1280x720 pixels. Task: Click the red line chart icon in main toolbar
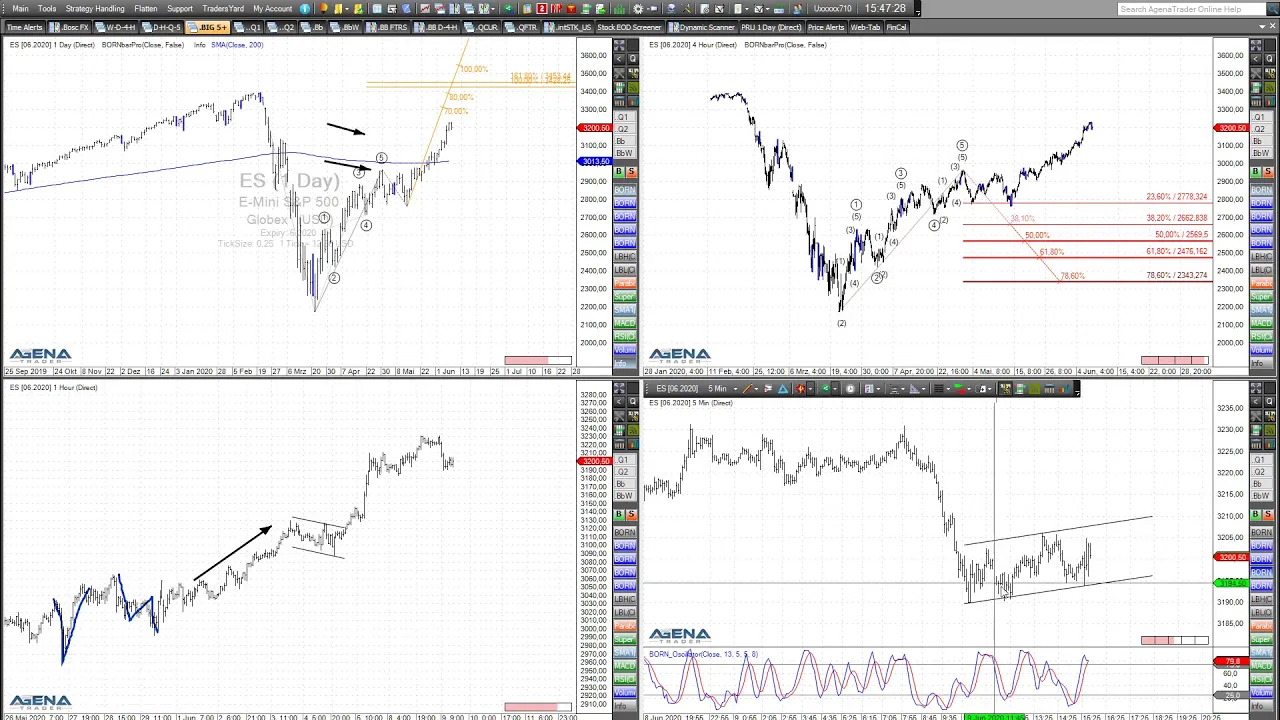(425, 9)
